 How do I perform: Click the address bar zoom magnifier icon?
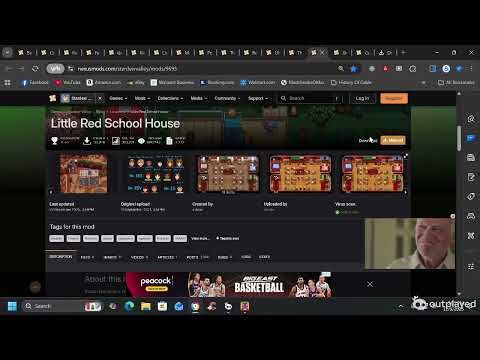(341, 69)
